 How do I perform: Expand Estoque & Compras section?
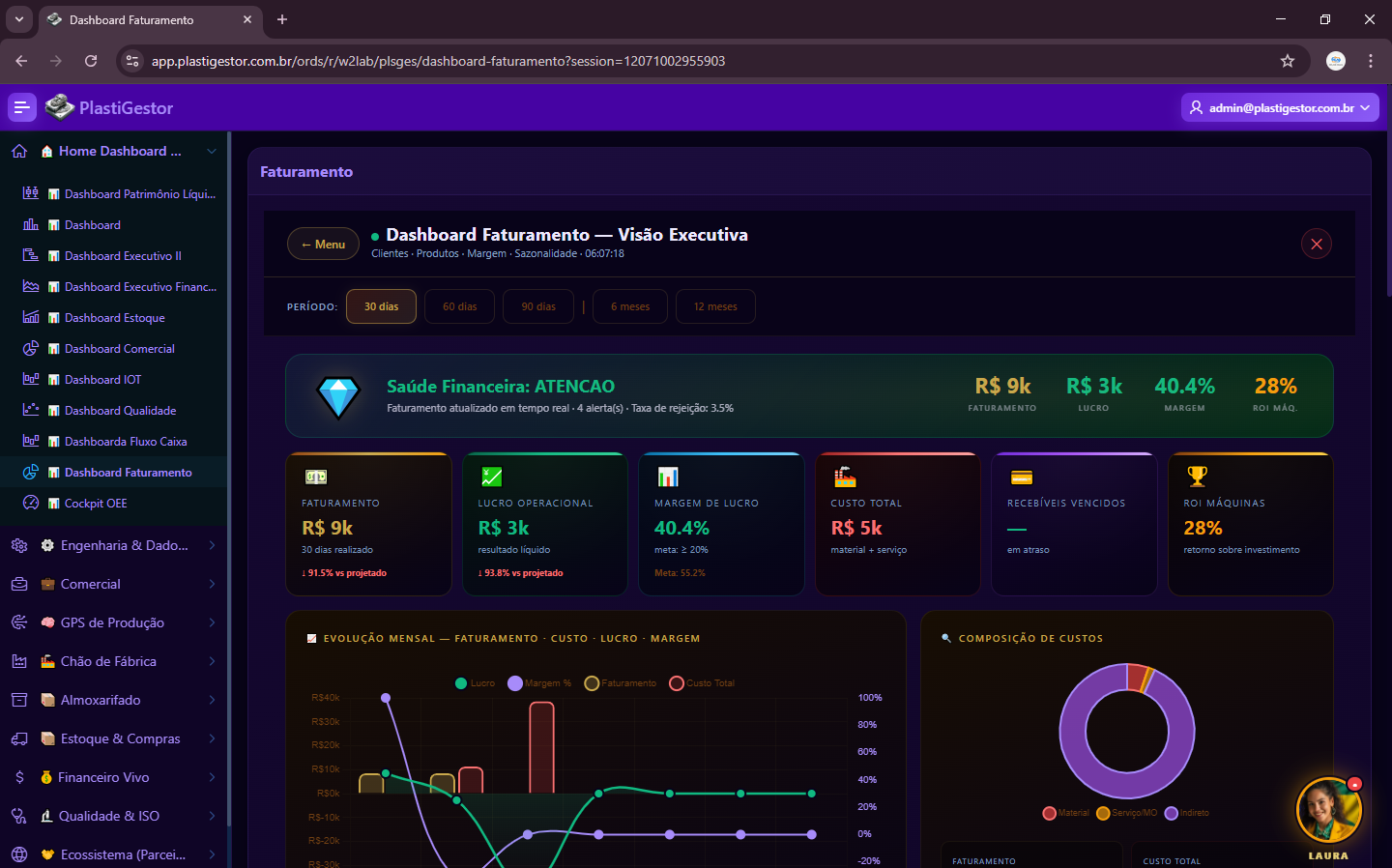click(212, 738)
